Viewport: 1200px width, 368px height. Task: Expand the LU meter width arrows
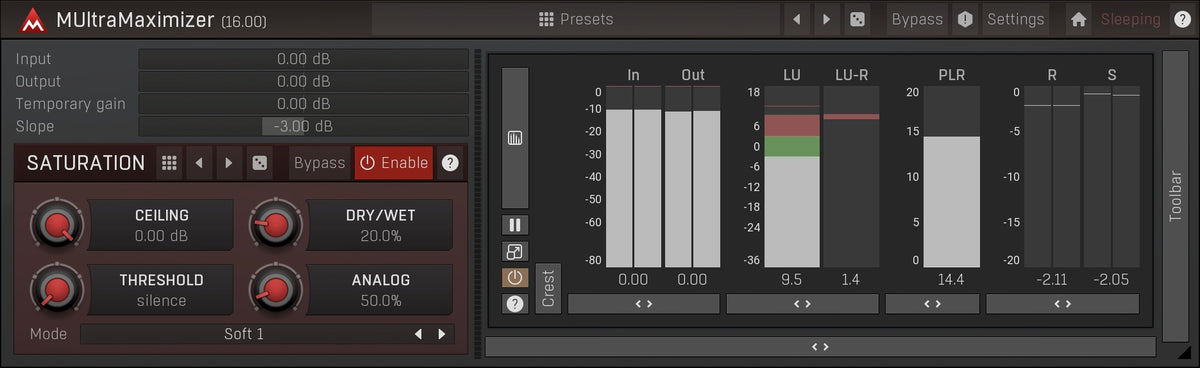tap(802, 304)
